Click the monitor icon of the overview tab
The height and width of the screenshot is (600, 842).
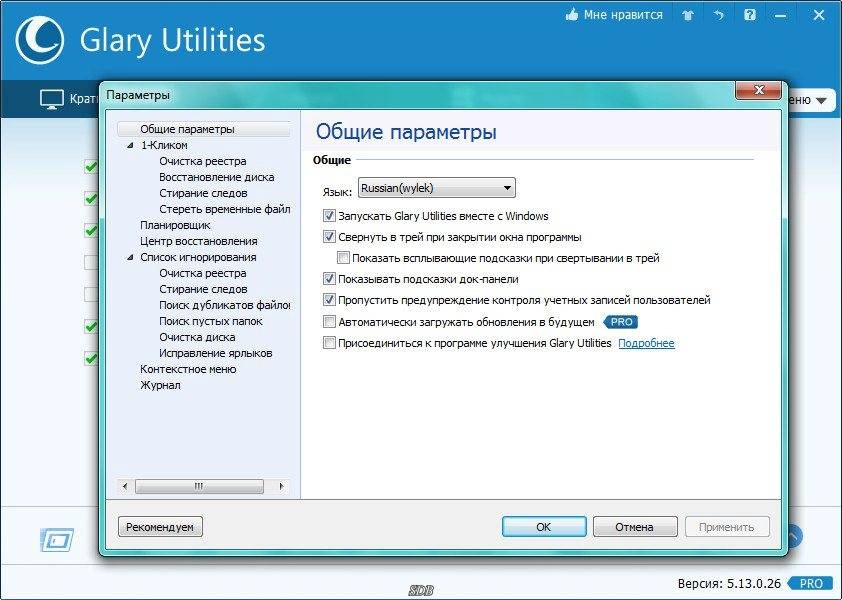coord(52,99)
